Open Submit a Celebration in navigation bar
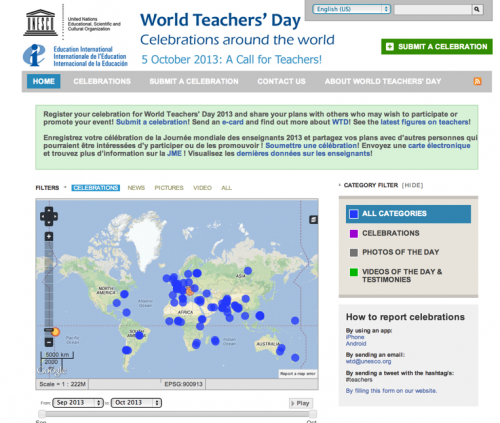The height and width of the screenshot is (423, 500). coord(194,81)
